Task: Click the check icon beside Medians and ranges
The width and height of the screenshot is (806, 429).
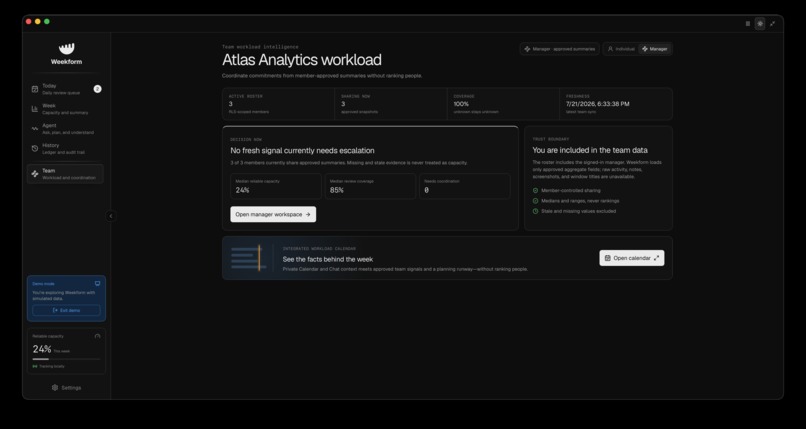Action: coord(536,201)
